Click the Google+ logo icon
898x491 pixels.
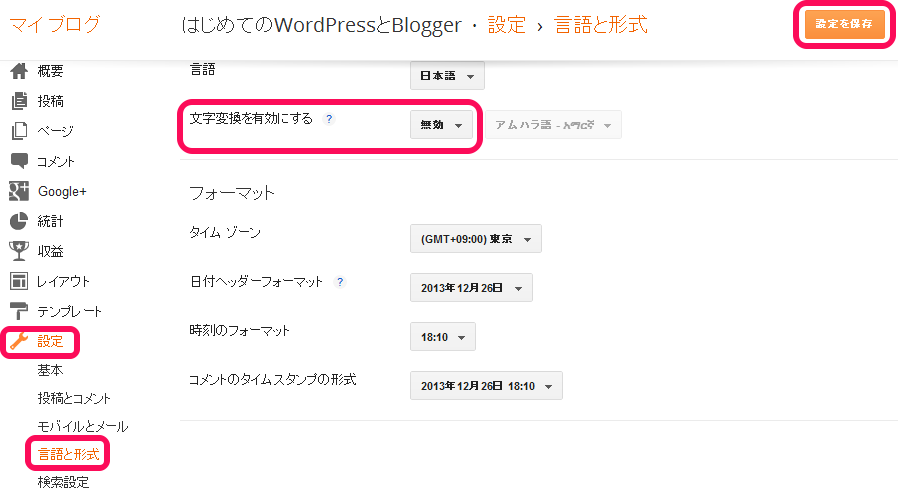[x=19, y=191]
